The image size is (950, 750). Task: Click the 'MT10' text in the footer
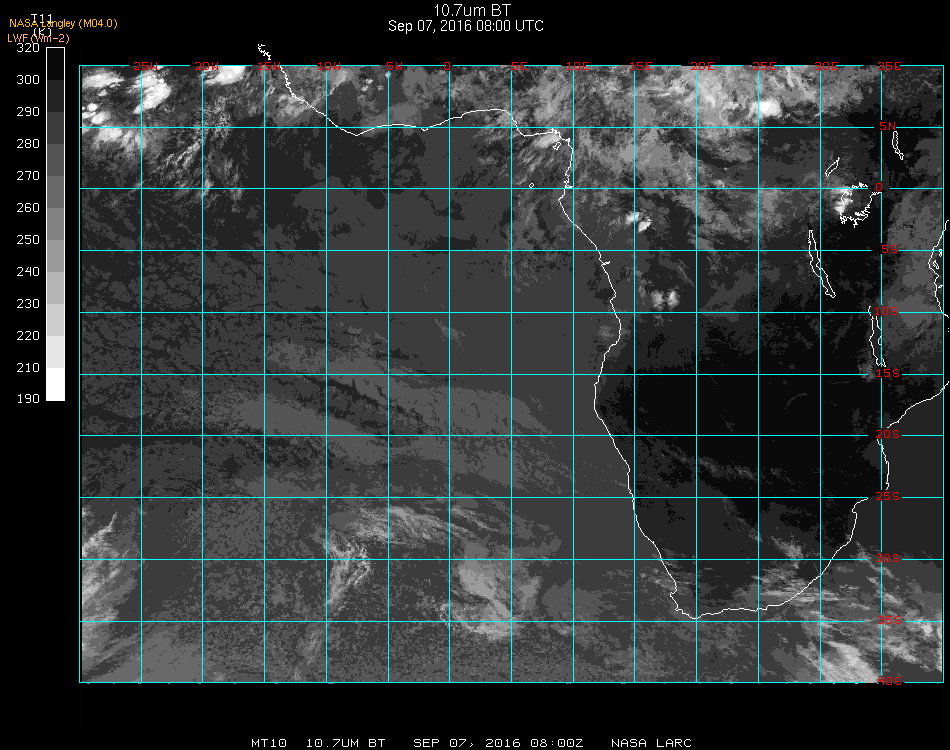269,743
